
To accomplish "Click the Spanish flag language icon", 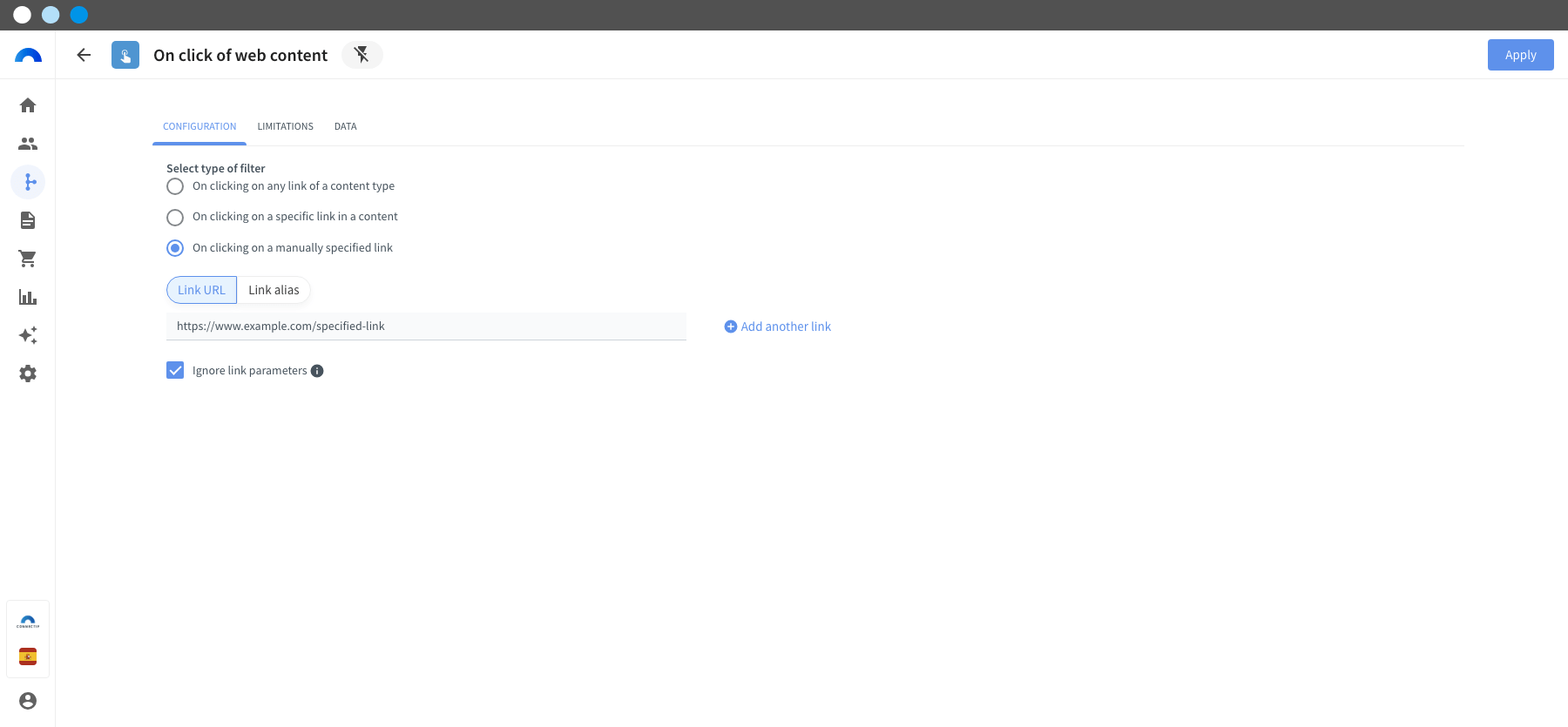I will (x=28, y=656).
